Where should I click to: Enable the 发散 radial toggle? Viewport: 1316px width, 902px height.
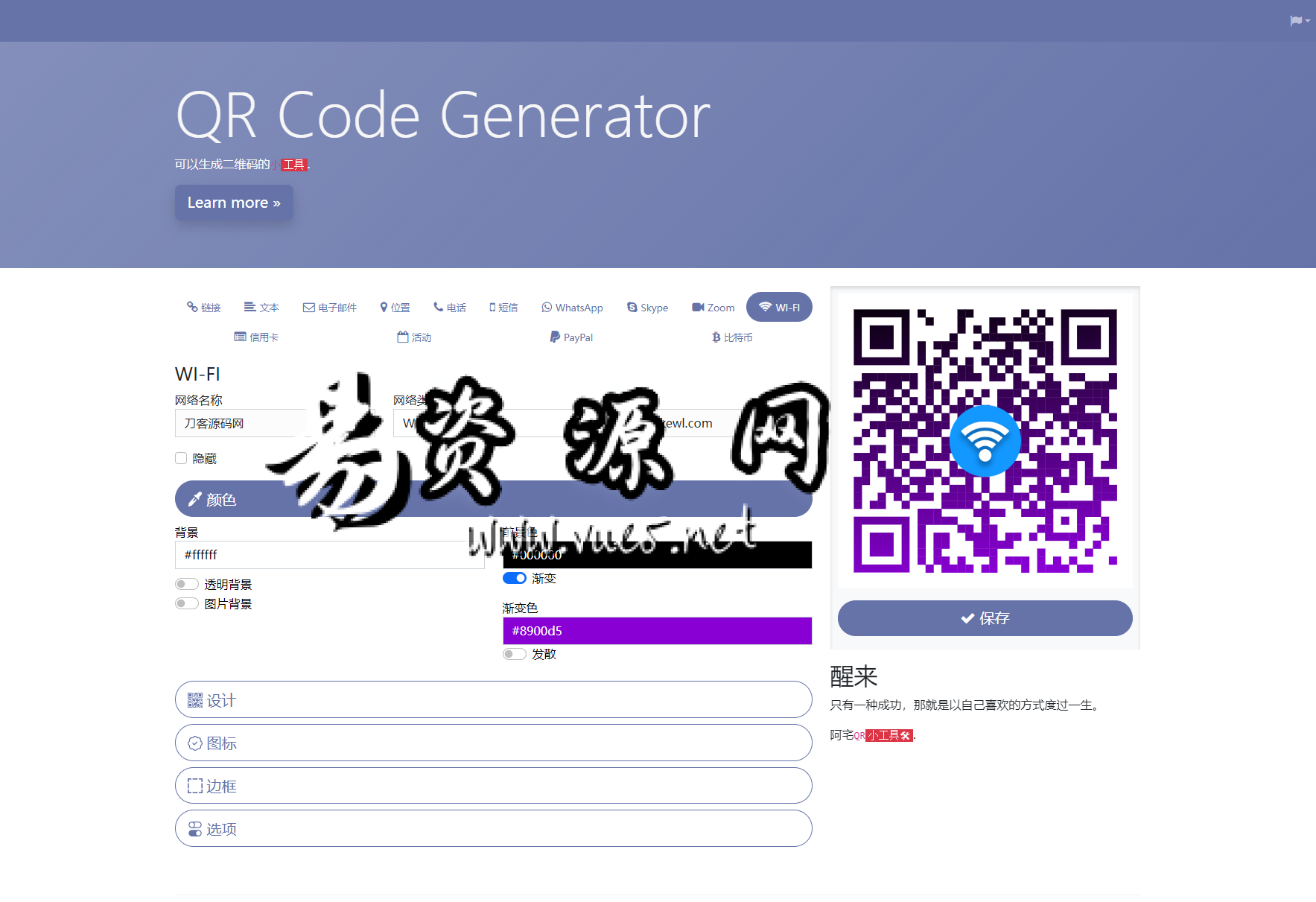[515, 654]
